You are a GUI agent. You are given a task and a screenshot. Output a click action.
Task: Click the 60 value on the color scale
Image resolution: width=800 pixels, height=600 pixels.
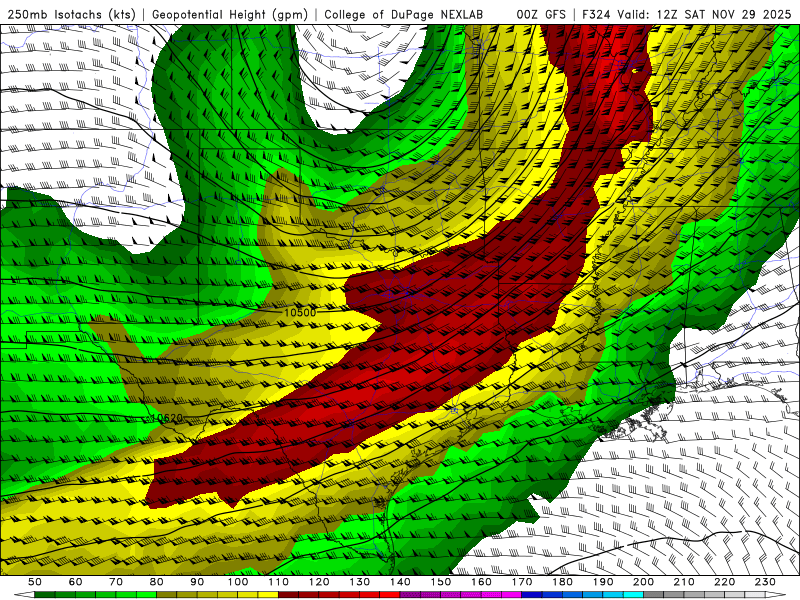point(76,582)
